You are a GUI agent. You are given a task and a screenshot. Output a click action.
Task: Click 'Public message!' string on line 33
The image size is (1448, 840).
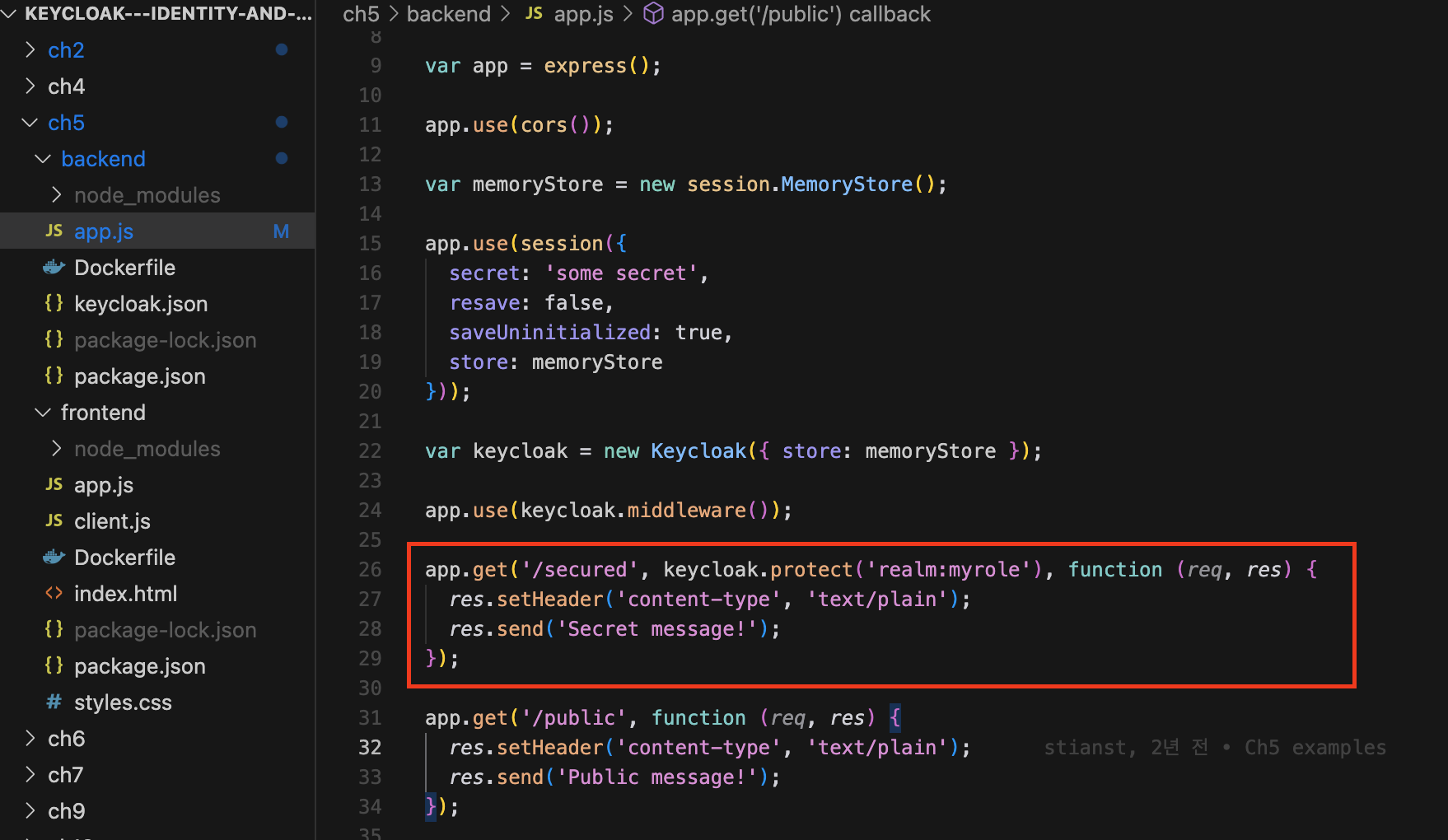(x=656, y=777)
